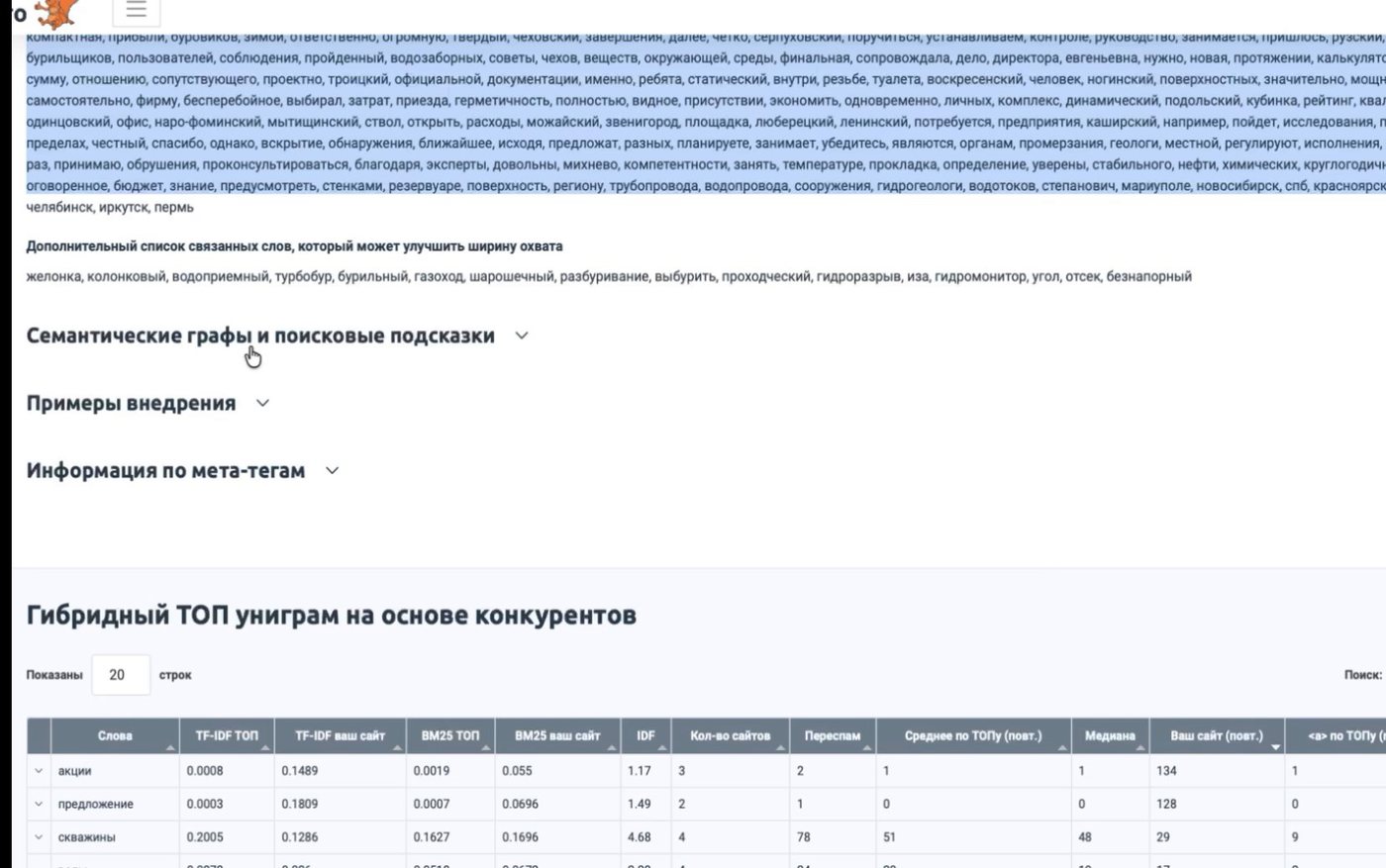Click the Ваш сайт value 128
The height and width of the screenshot is (868, 1386).
pos(1166,804)
